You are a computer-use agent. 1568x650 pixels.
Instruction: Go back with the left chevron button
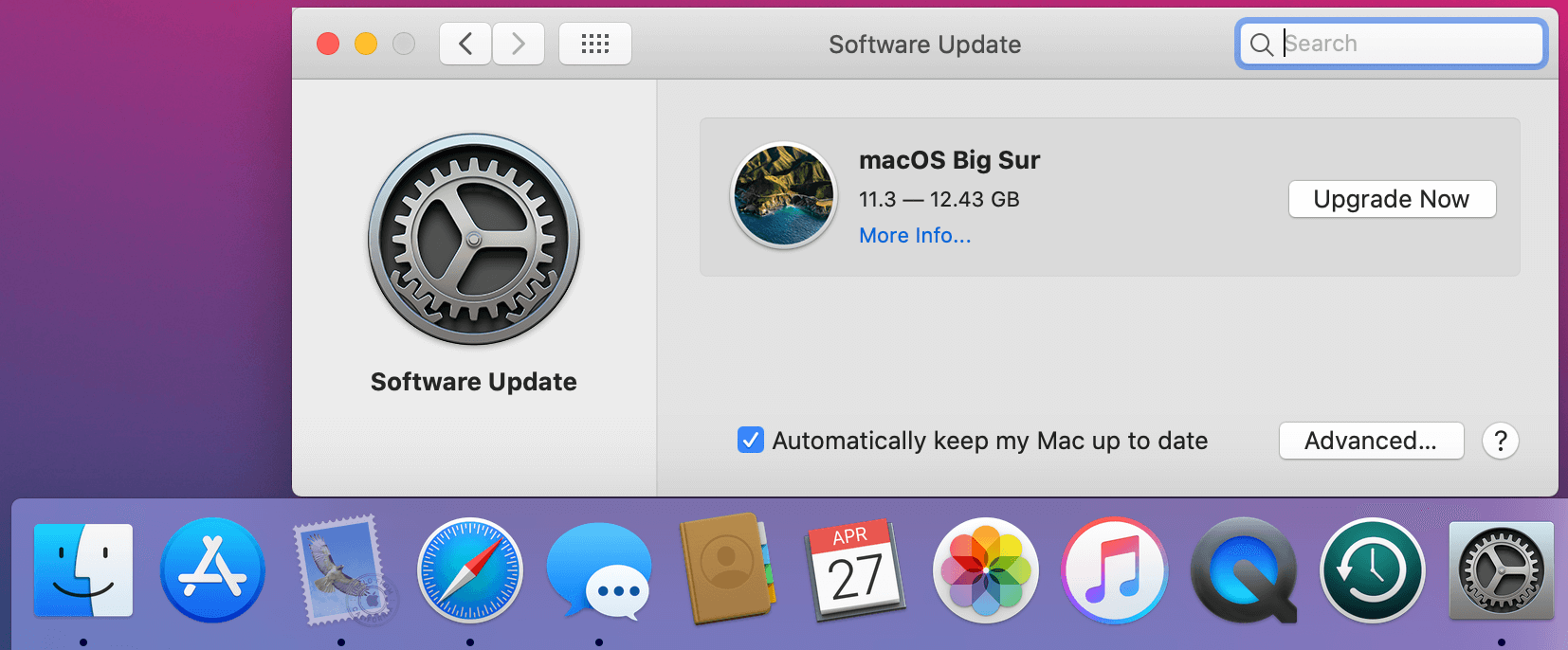pos(465,44)
